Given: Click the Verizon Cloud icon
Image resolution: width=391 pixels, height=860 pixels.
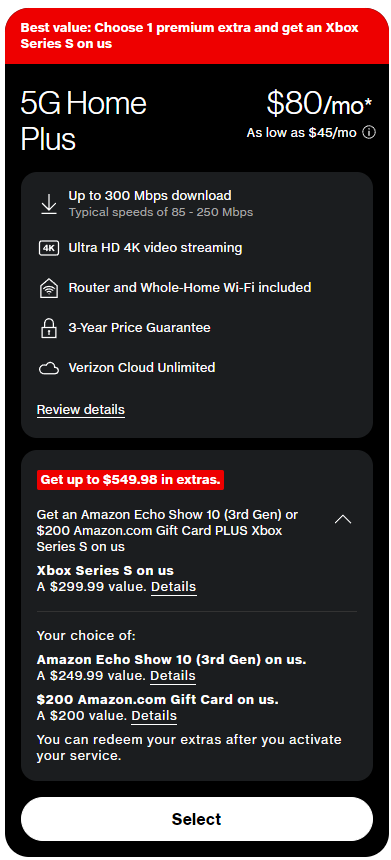Looking at the screenshot, I should [x=49, y=368].
